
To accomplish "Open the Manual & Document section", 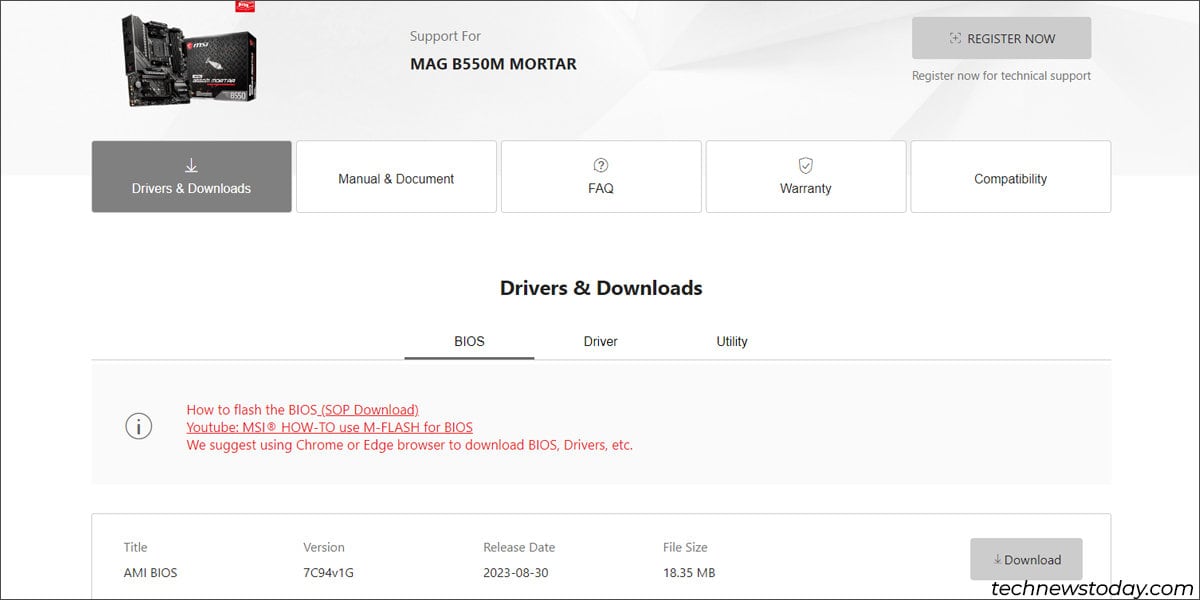I will point(396,177).
